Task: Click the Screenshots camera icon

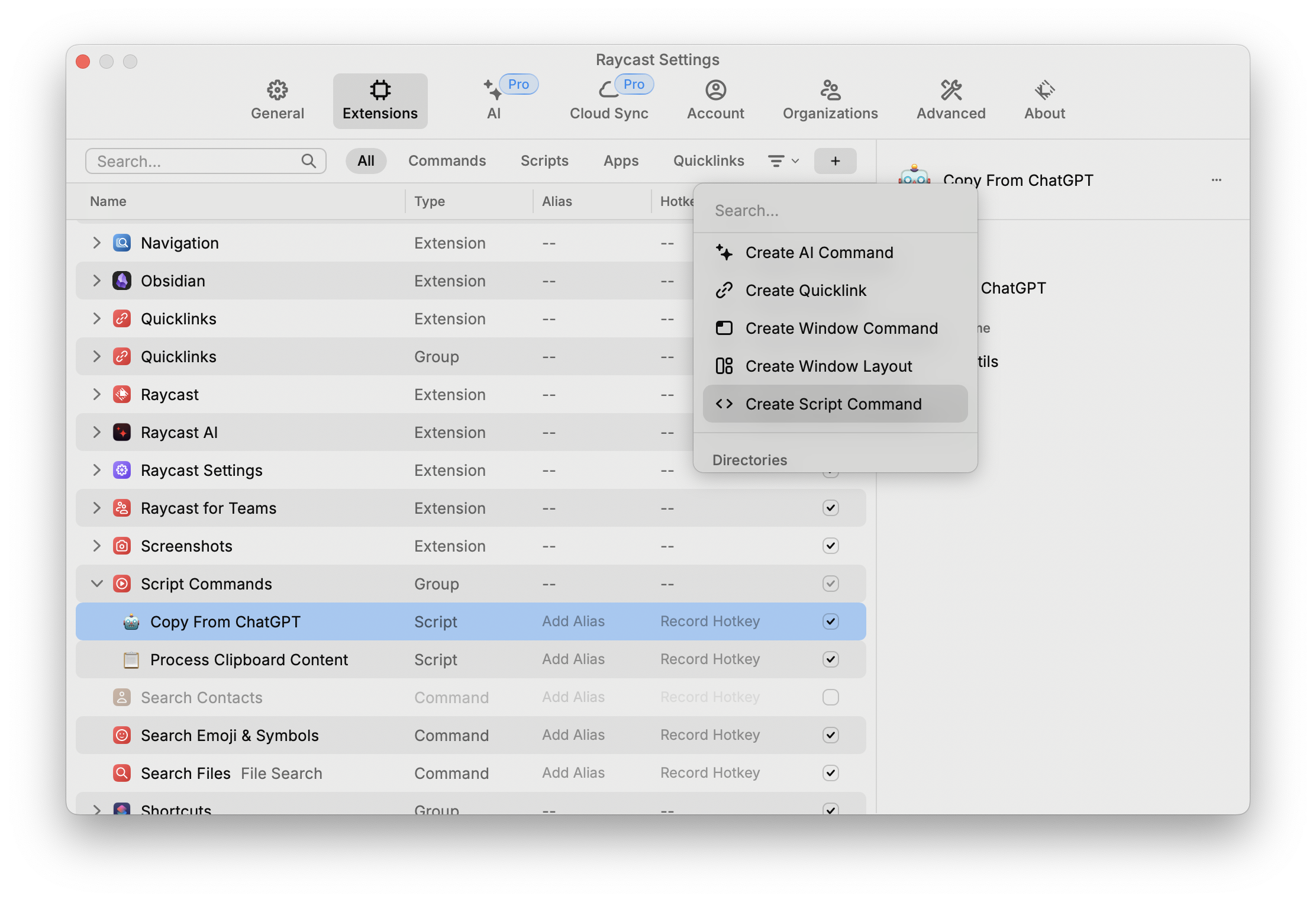Action: tap(122, 546)
